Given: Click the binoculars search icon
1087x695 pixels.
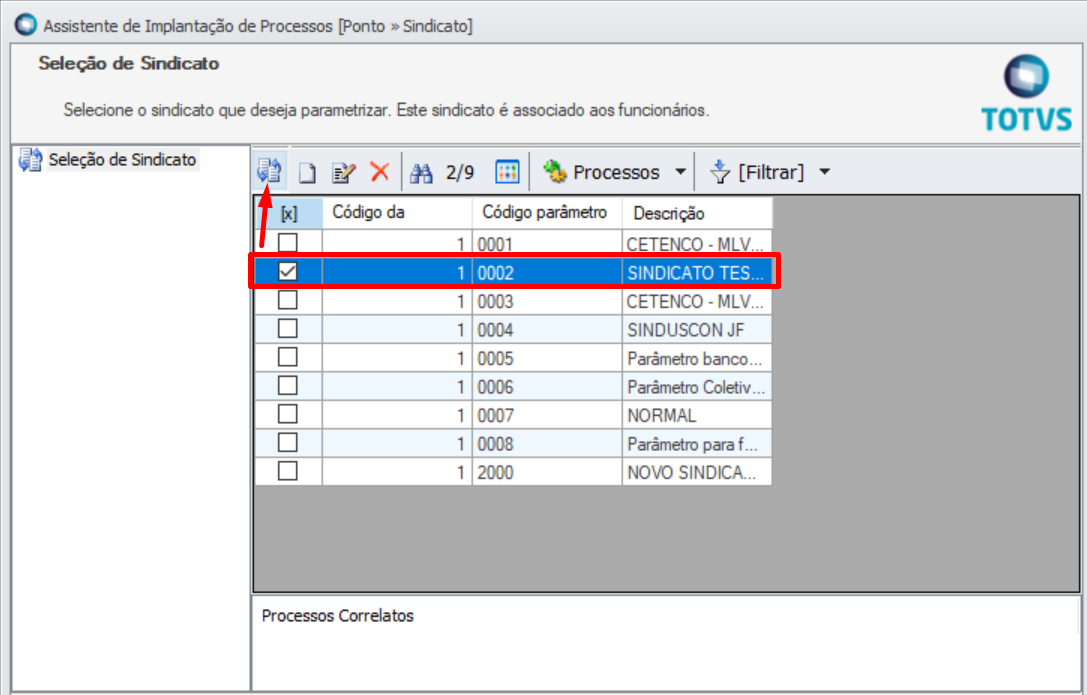Looking at the screenshot, I should click(x=421, y=173).
